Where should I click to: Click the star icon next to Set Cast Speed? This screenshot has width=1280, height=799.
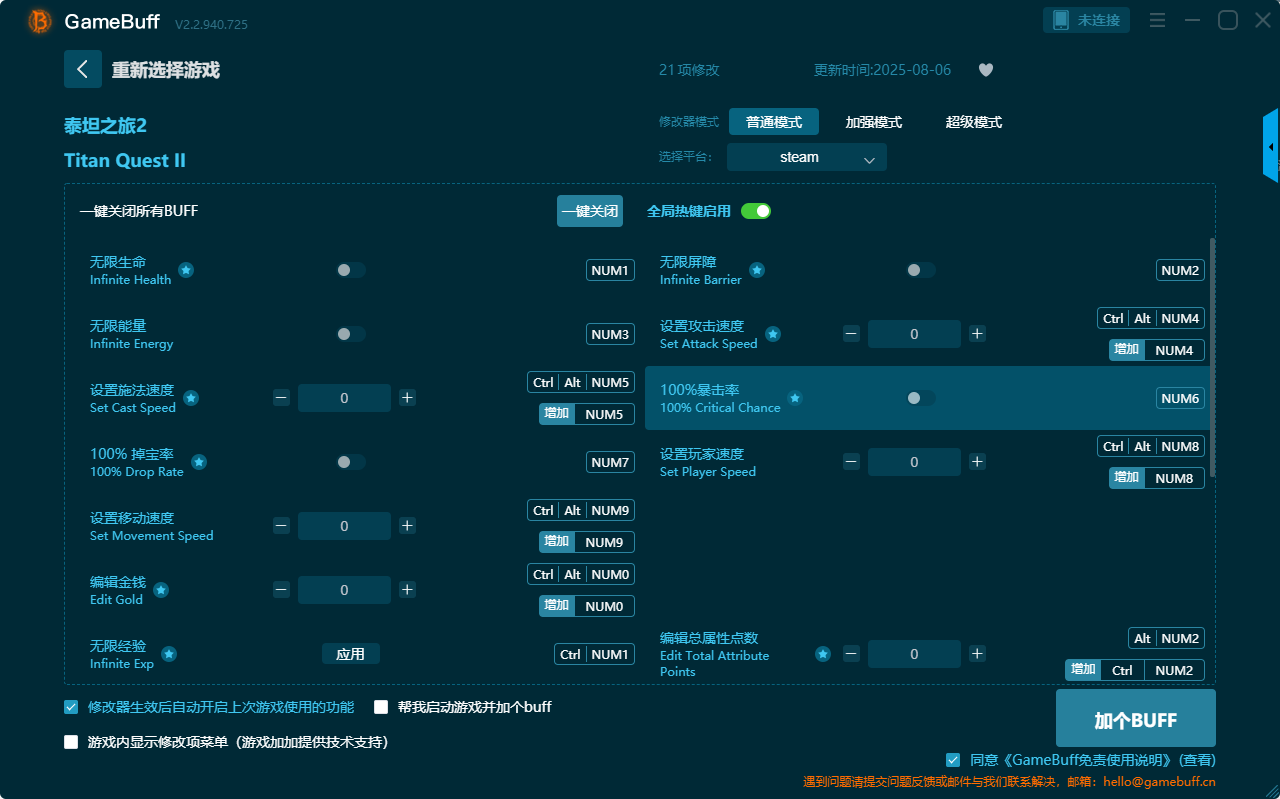[191, 398]
